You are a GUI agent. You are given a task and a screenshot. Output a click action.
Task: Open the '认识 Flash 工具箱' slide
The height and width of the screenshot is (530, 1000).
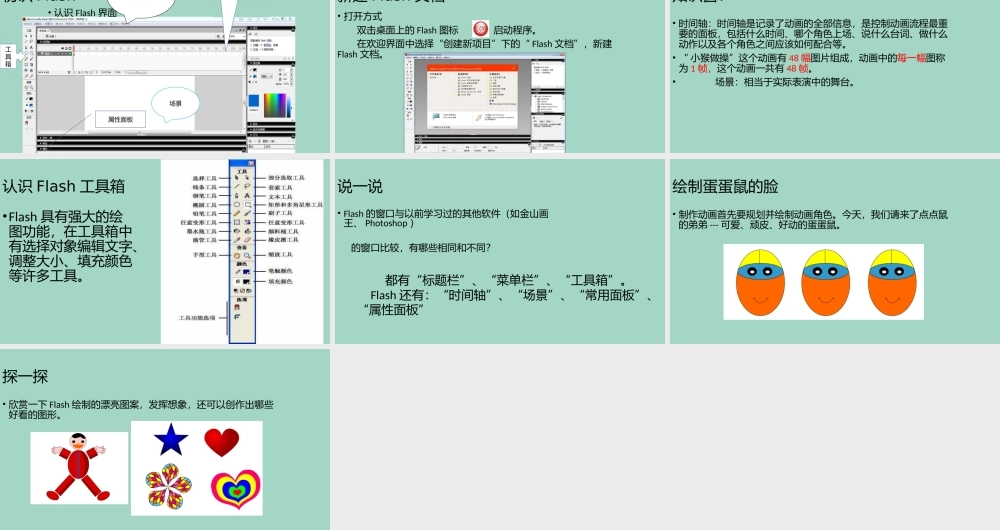(x=165, y=251)
